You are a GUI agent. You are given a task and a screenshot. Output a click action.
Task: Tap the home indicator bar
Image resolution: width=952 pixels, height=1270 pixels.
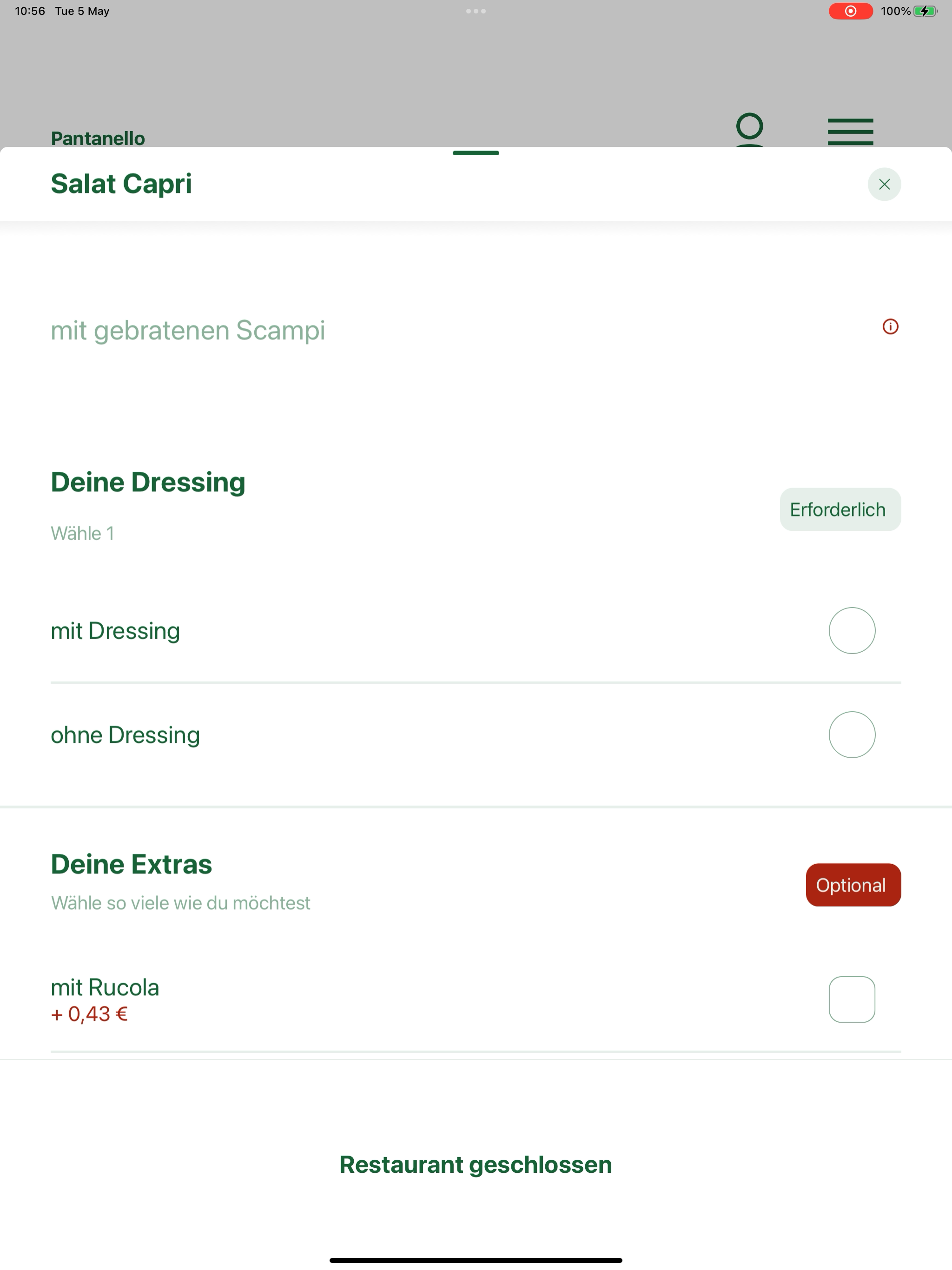coord(476,1260)
